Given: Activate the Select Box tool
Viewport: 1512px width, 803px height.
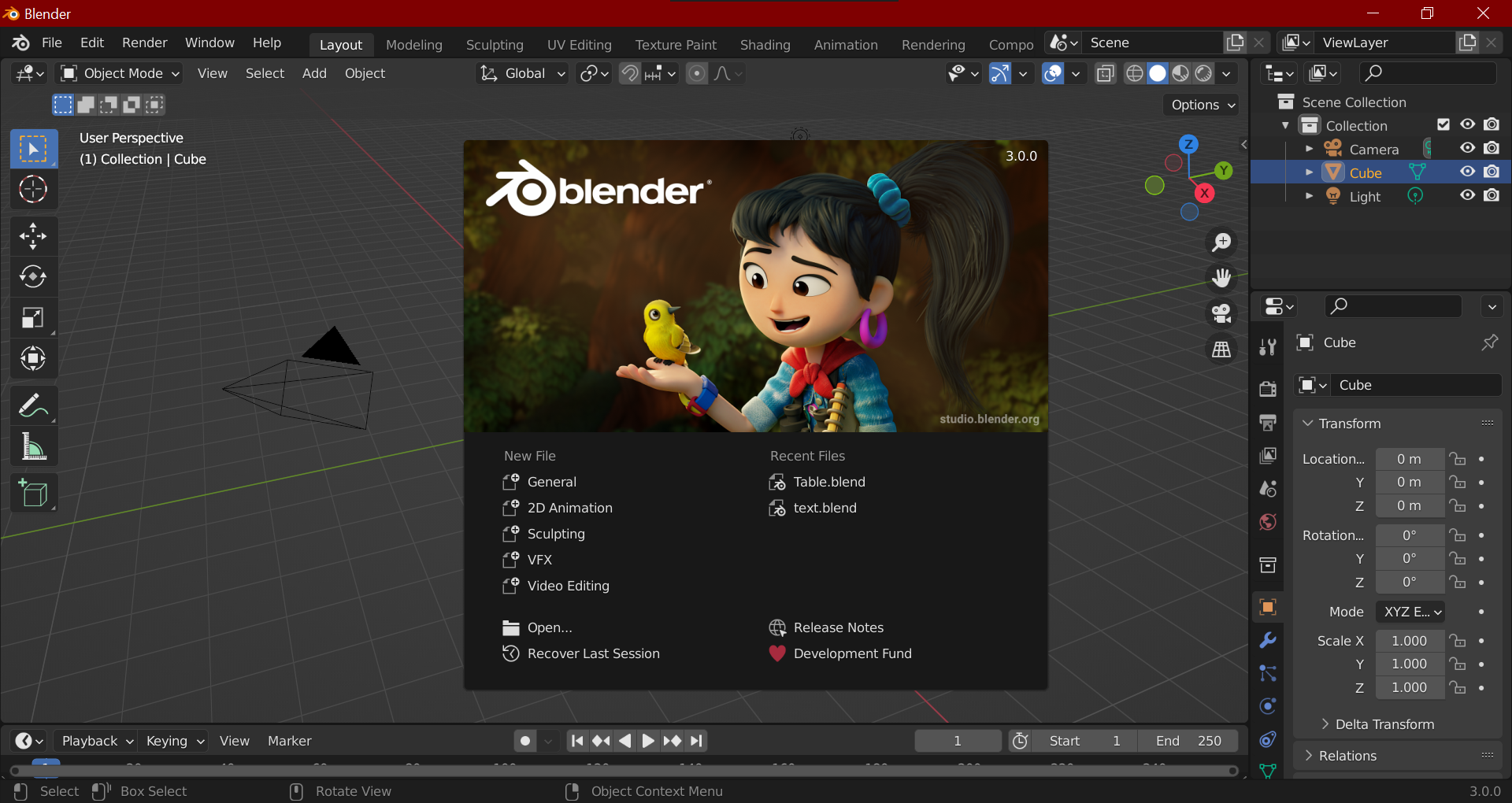Looking at the screenshot, I should click(x=33, y=149).
